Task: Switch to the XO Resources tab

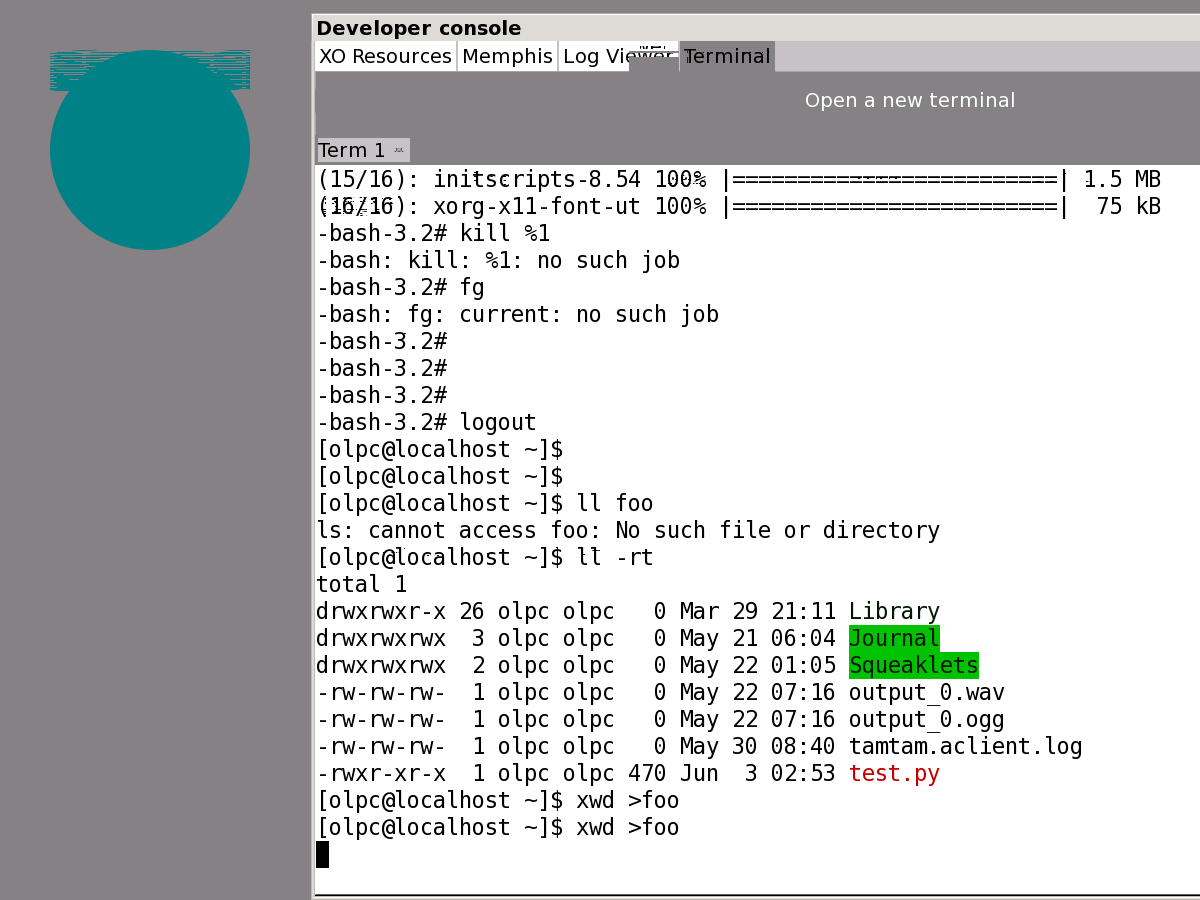Action: click(385, 57)
